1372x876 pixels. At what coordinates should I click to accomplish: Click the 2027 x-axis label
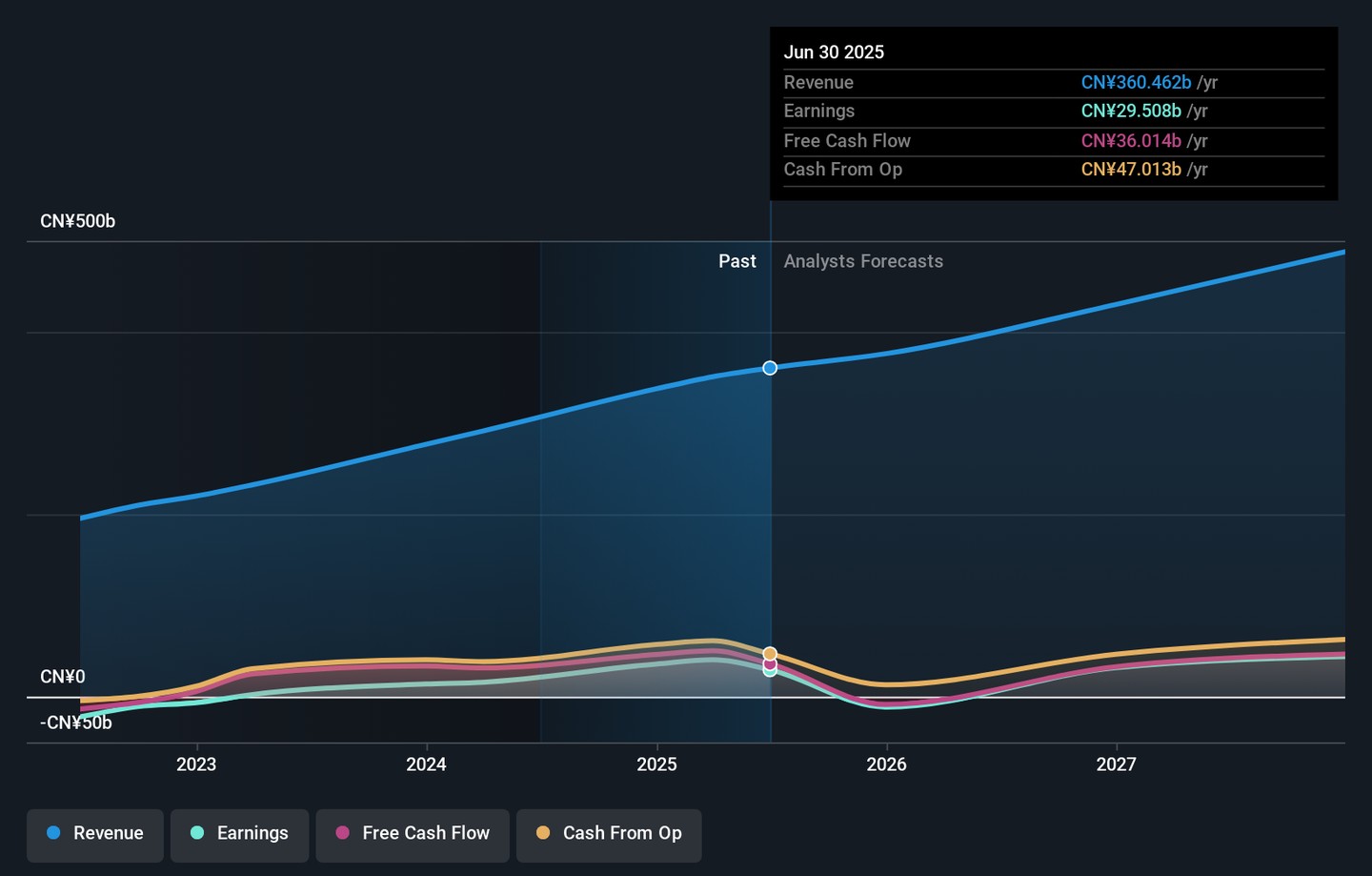coord(1116,764)
